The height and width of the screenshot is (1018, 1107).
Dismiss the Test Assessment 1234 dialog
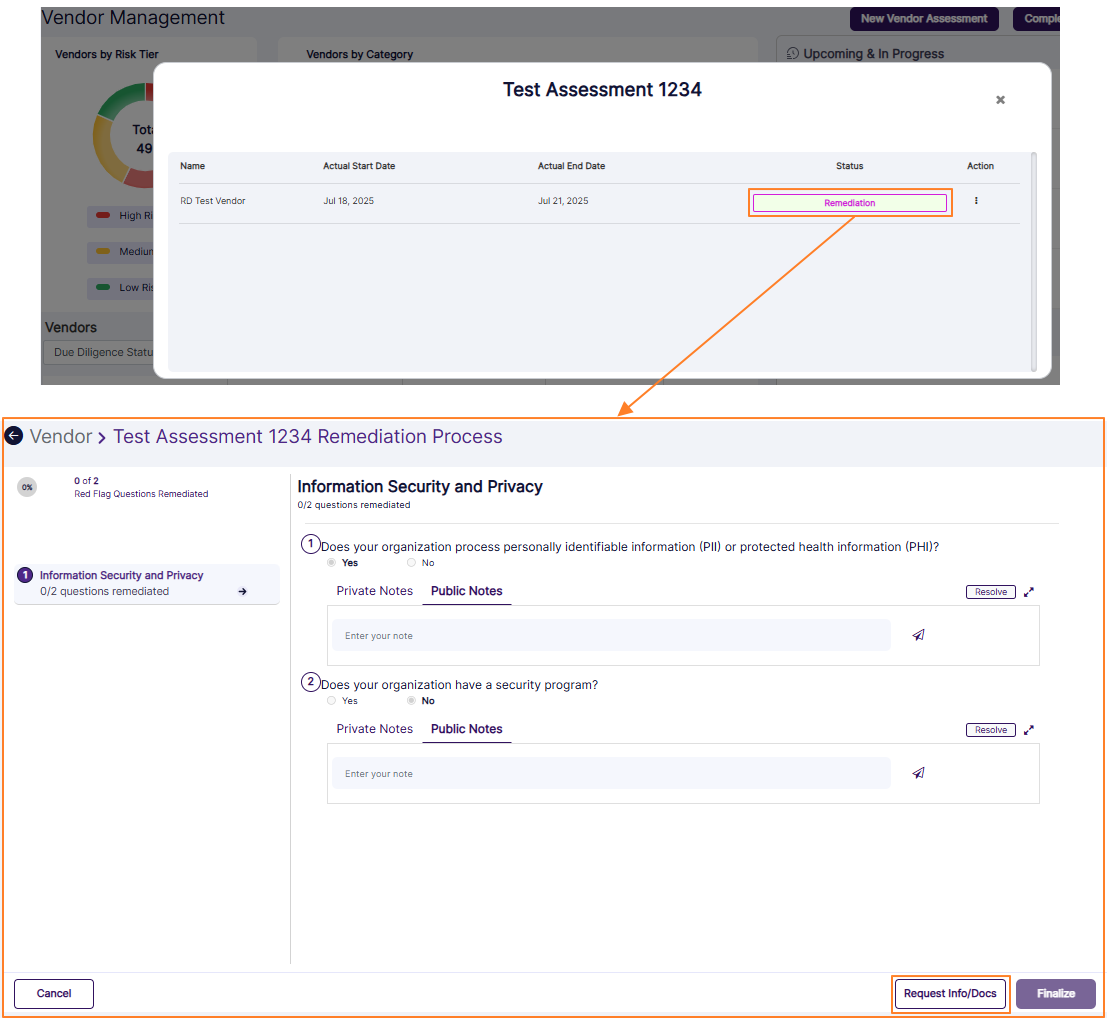(1000, 99)
